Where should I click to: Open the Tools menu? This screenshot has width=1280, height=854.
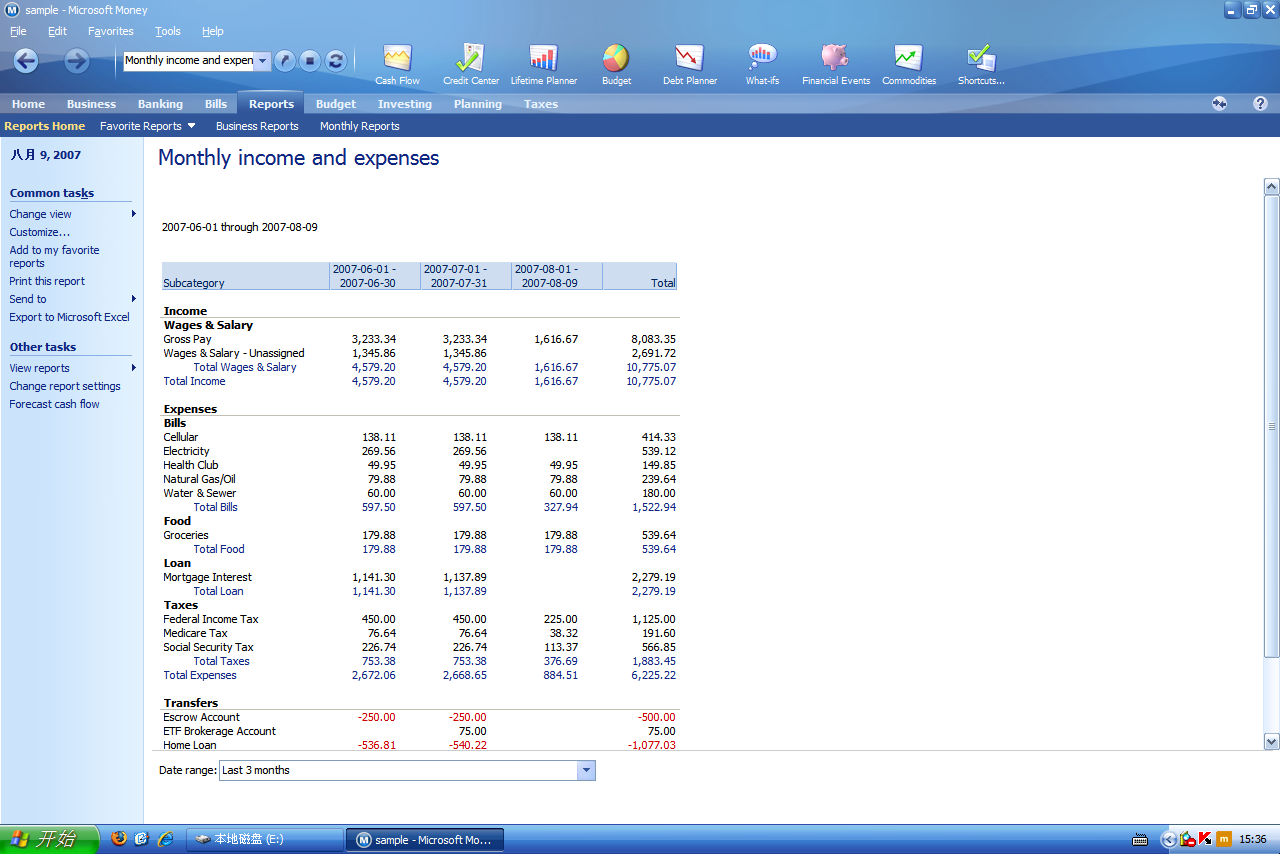[167, 31]
